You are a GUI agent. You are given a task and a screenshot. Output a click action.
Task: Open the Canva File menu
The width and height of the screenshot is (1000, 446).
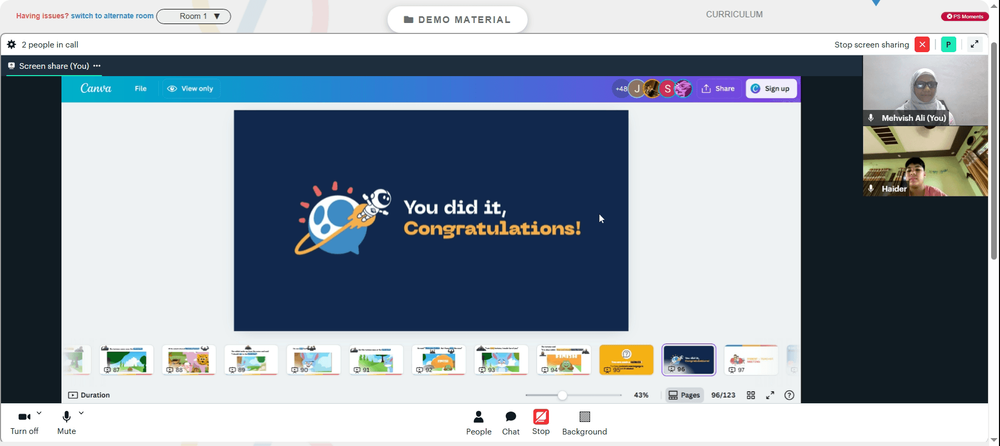click(x=140, y=89)
